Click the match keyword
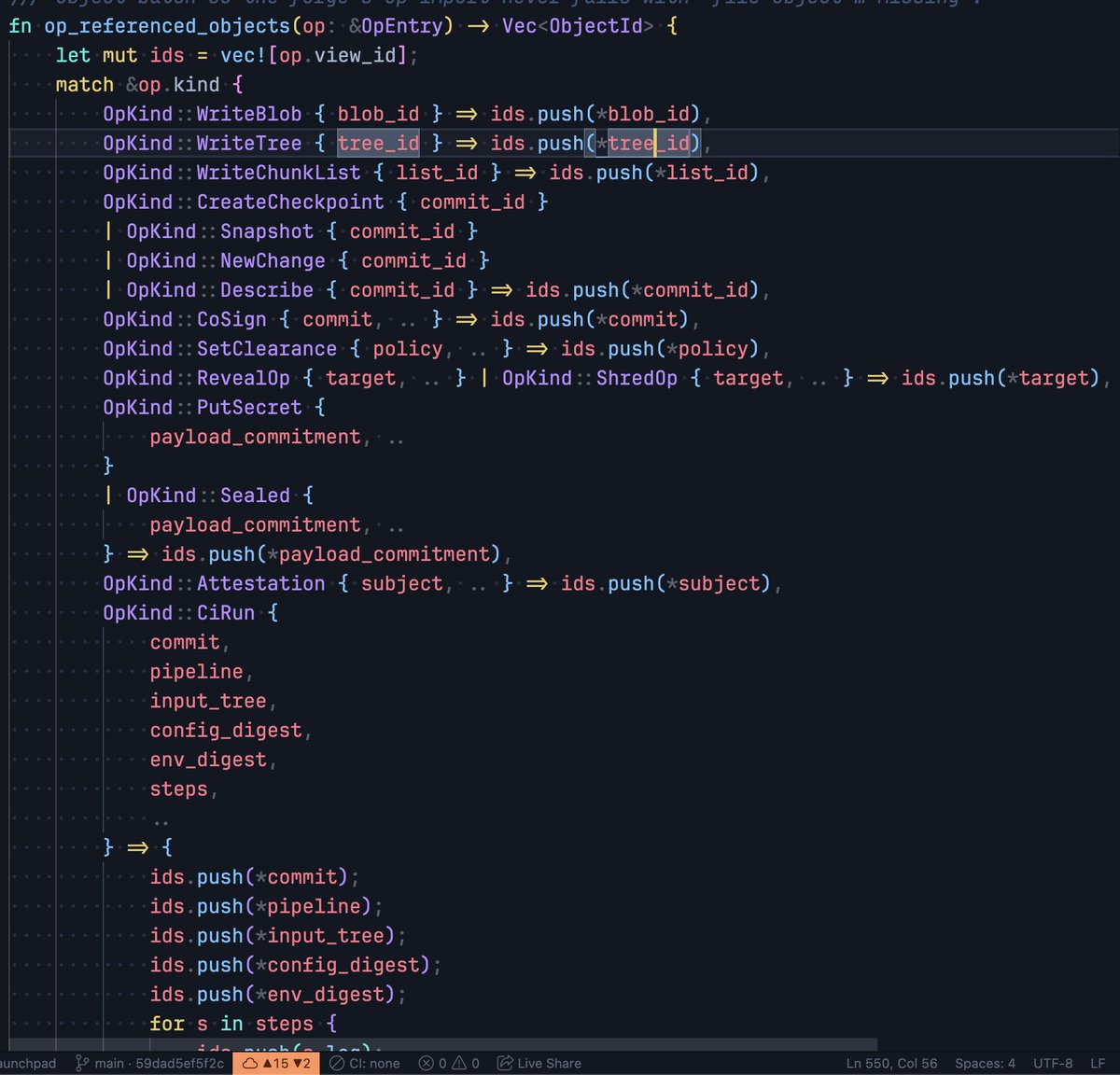The width and height of the screenshot is (1120, 1075). coord(84,85)
